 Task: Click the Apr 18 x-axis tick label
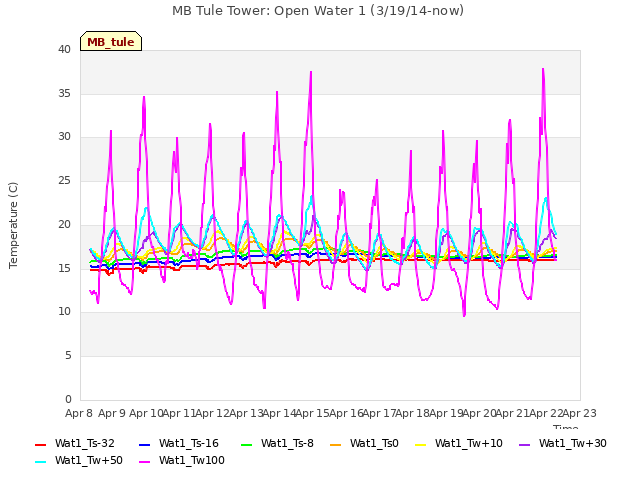click(x=413, y=413)
